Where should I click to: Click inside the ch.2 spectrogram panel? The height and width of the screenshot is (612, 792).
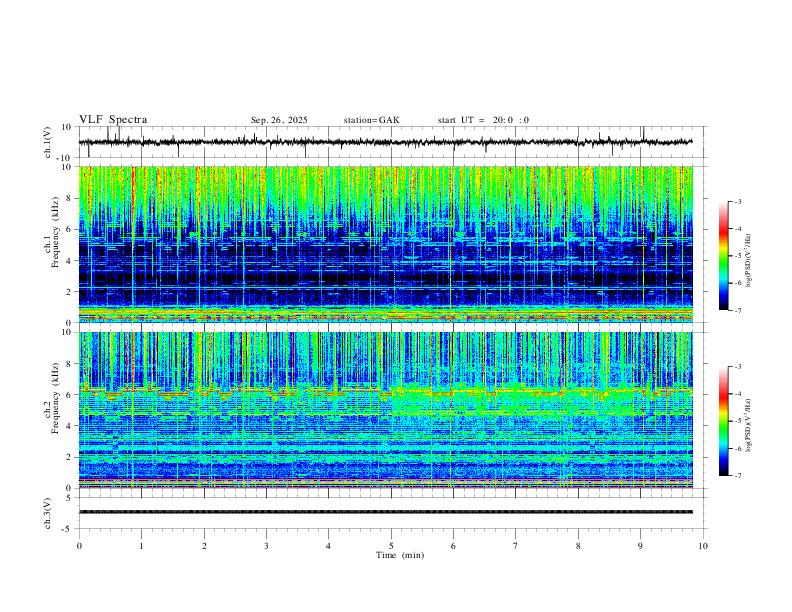[x=385, y=410]
